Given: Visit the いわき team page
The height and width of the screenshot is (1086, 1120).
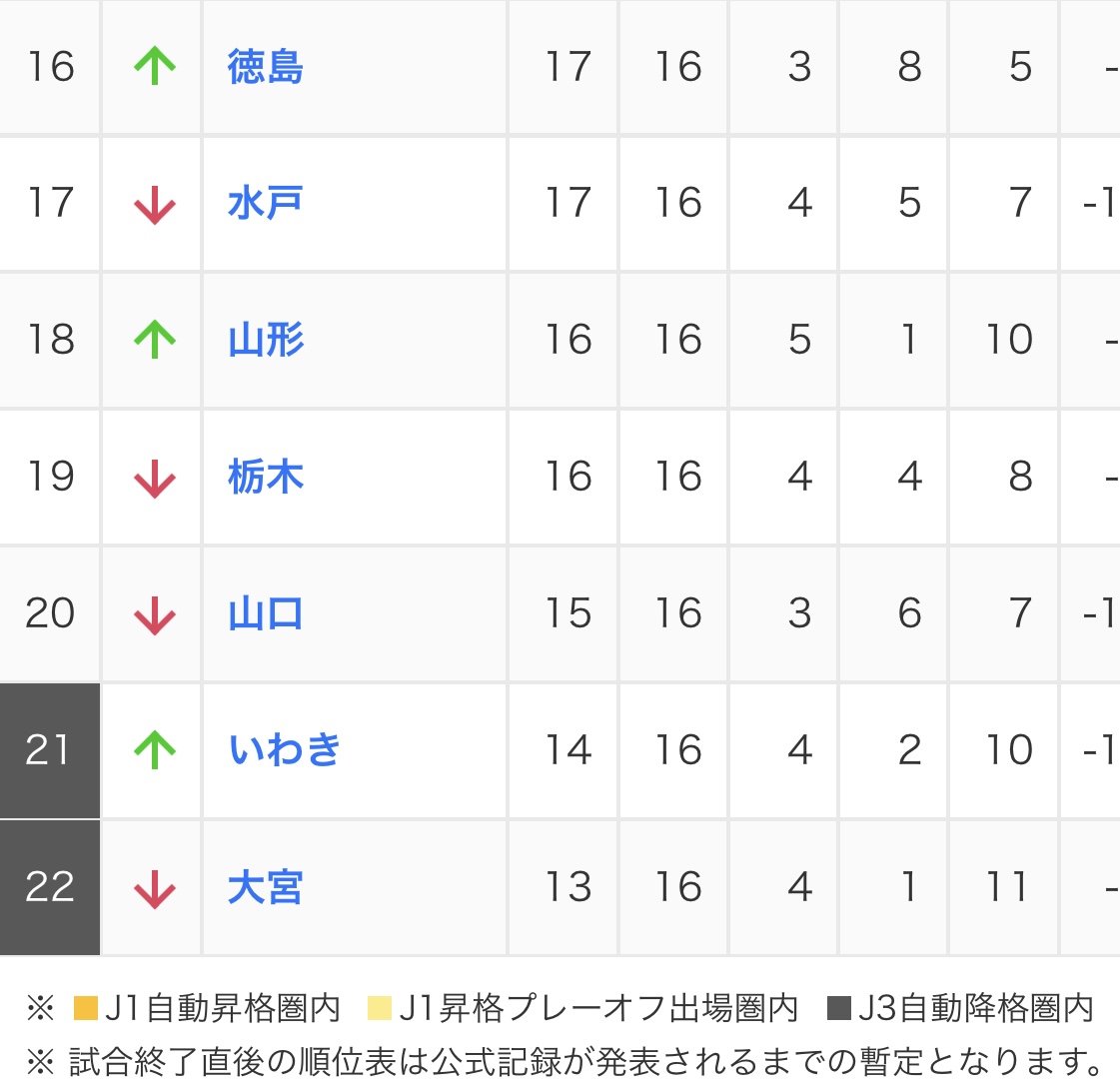Looking at the screenshot, I should tap(285, 750).
